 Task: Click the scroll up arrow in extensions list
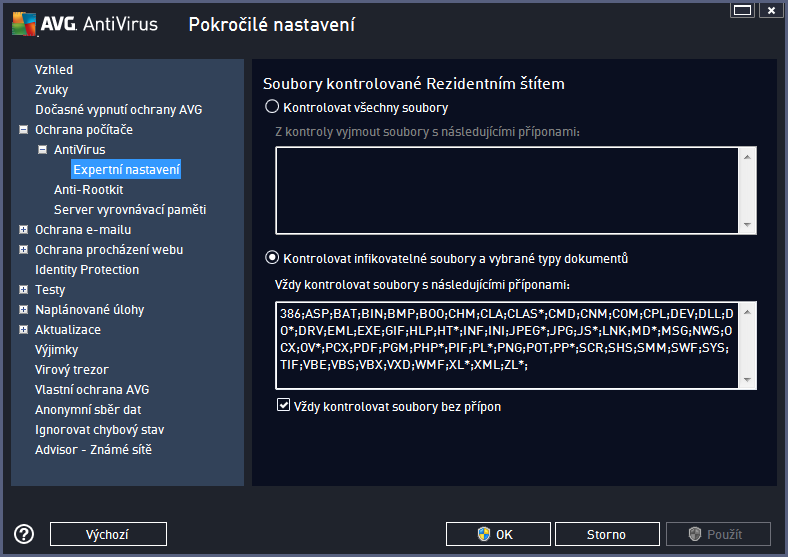(x=747, y=312)
